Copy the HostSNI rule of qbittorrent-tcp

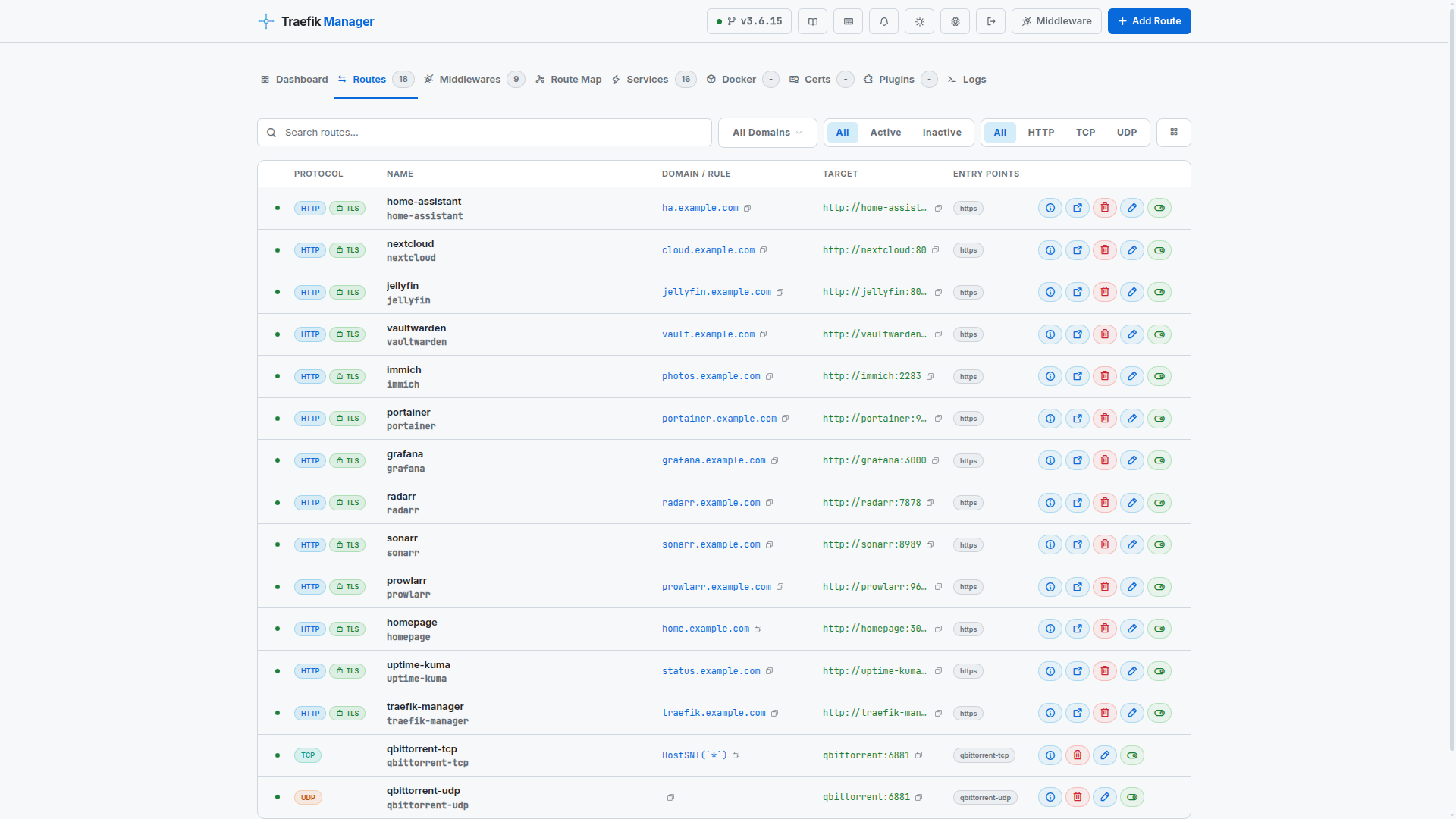(x=736, y=755)
